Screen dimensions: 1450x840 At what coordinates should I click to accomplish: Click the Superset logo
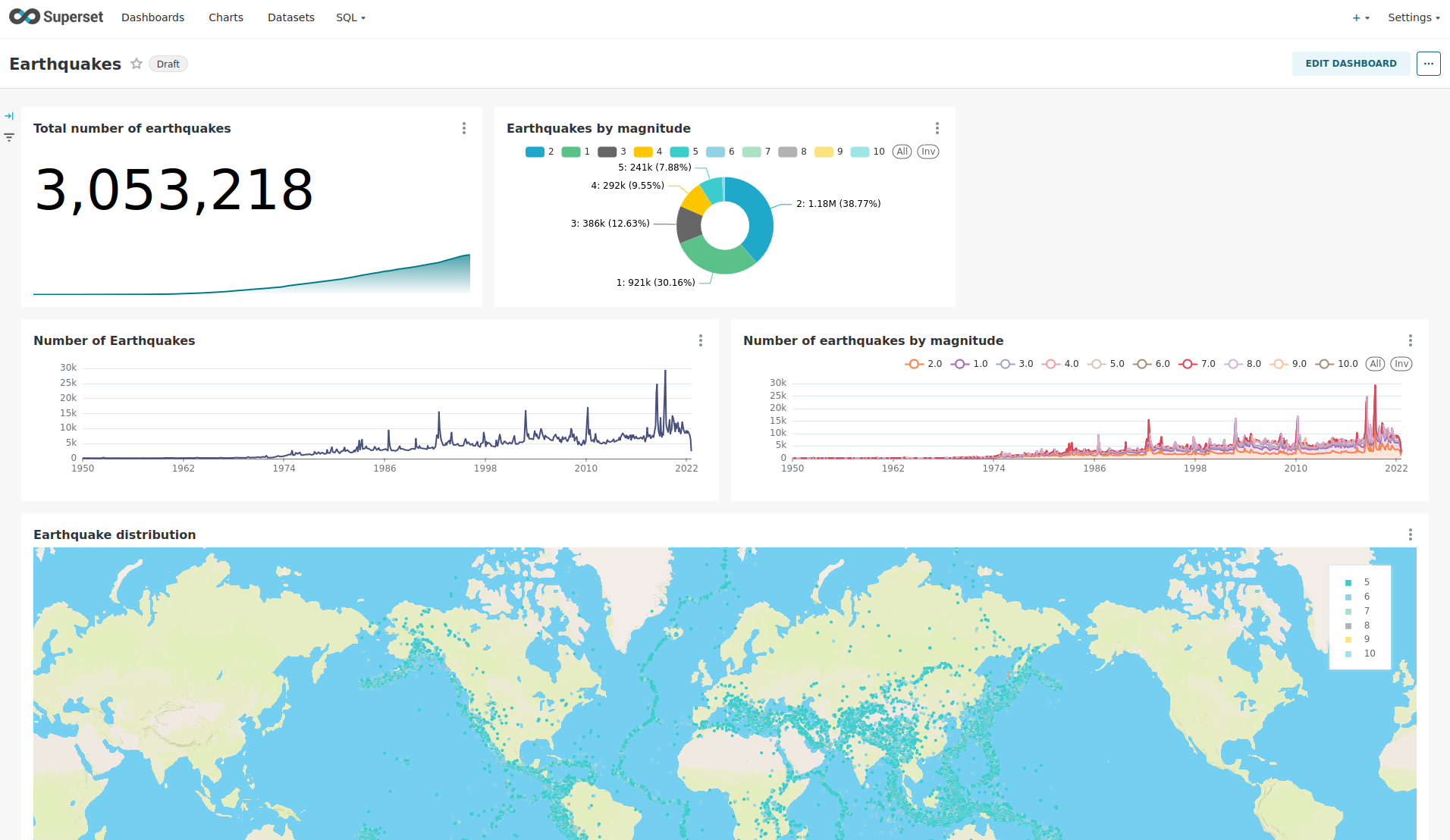(x=56, y=17)
